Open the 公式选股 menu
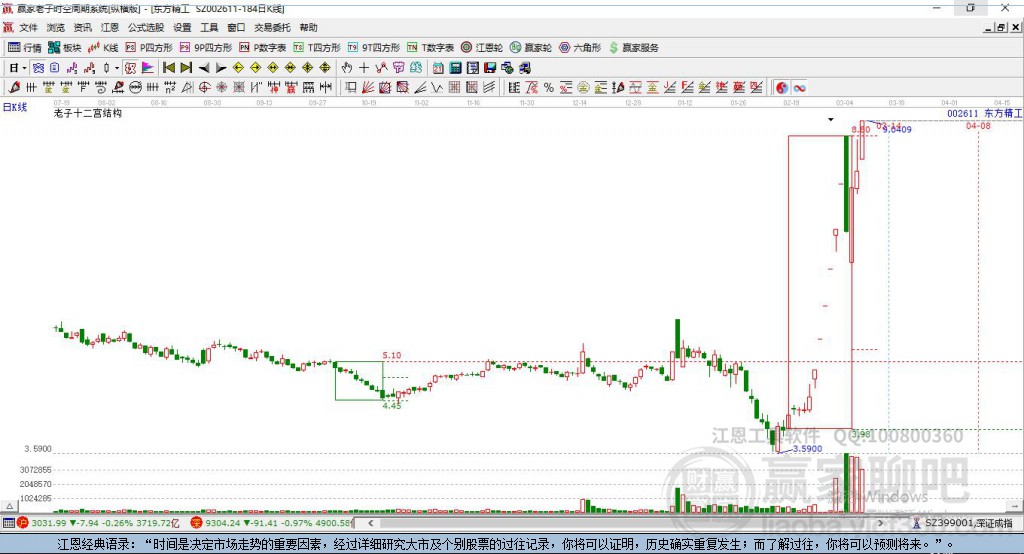Image resolution: width=1024 pixels, height=554 pixels. pos(145,27)
